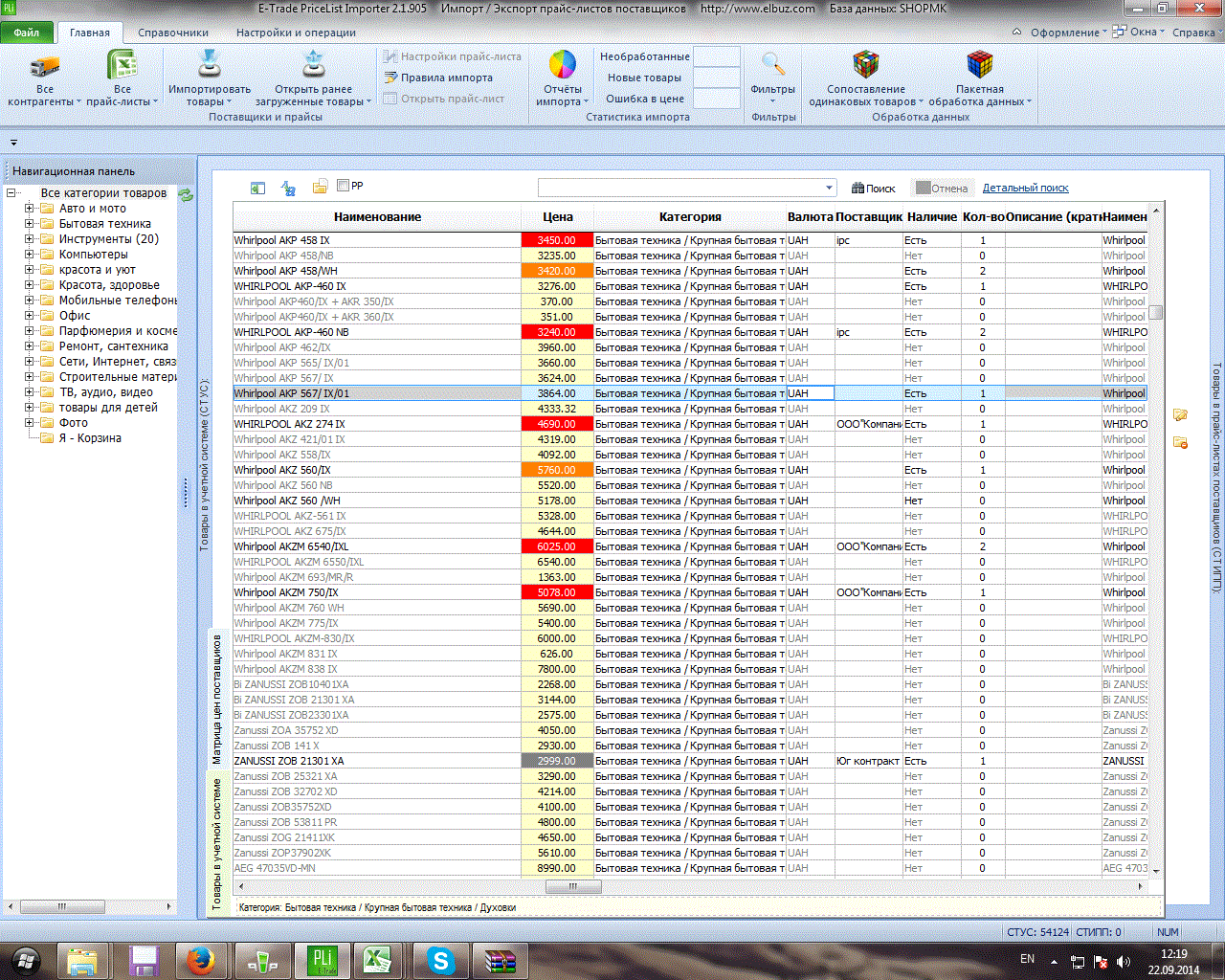Click the Отмена button
Viewport: 1225px width, 980px height.
942,189
